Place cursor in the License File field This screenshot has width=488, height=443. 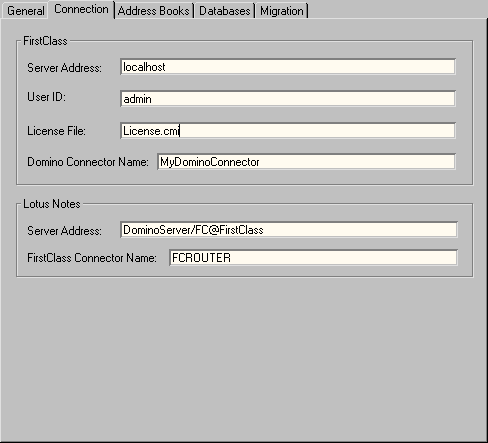[288, 131]
